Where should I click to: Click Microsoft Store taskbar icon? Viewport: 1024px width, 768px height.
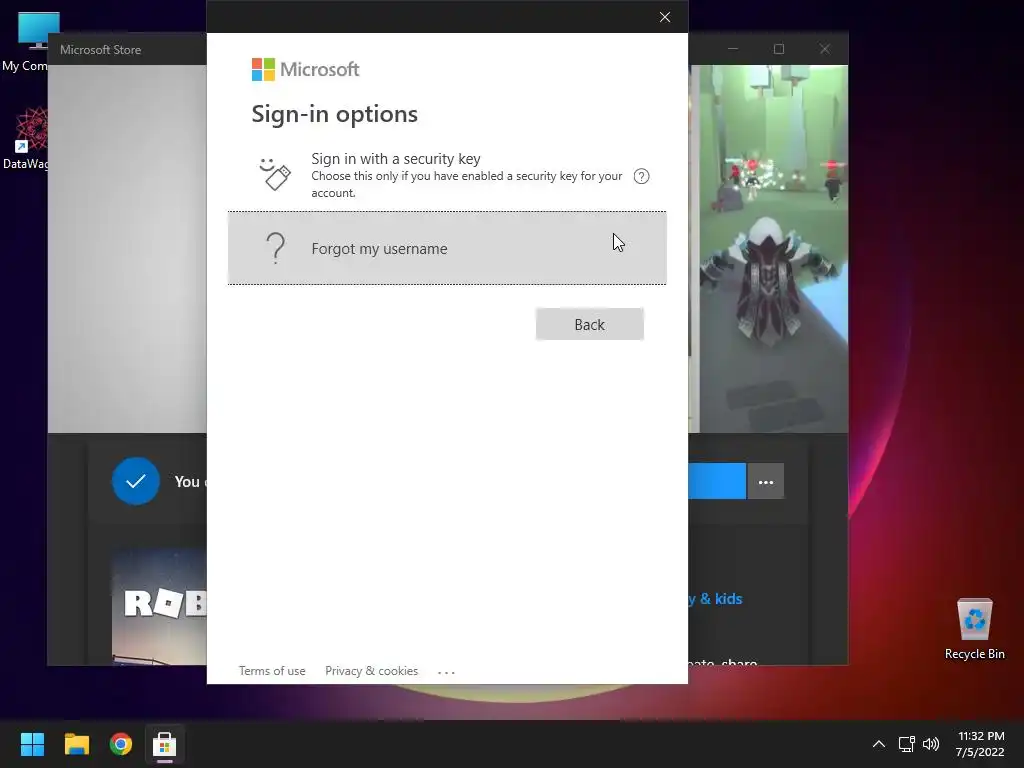click(x=165, y=744)
